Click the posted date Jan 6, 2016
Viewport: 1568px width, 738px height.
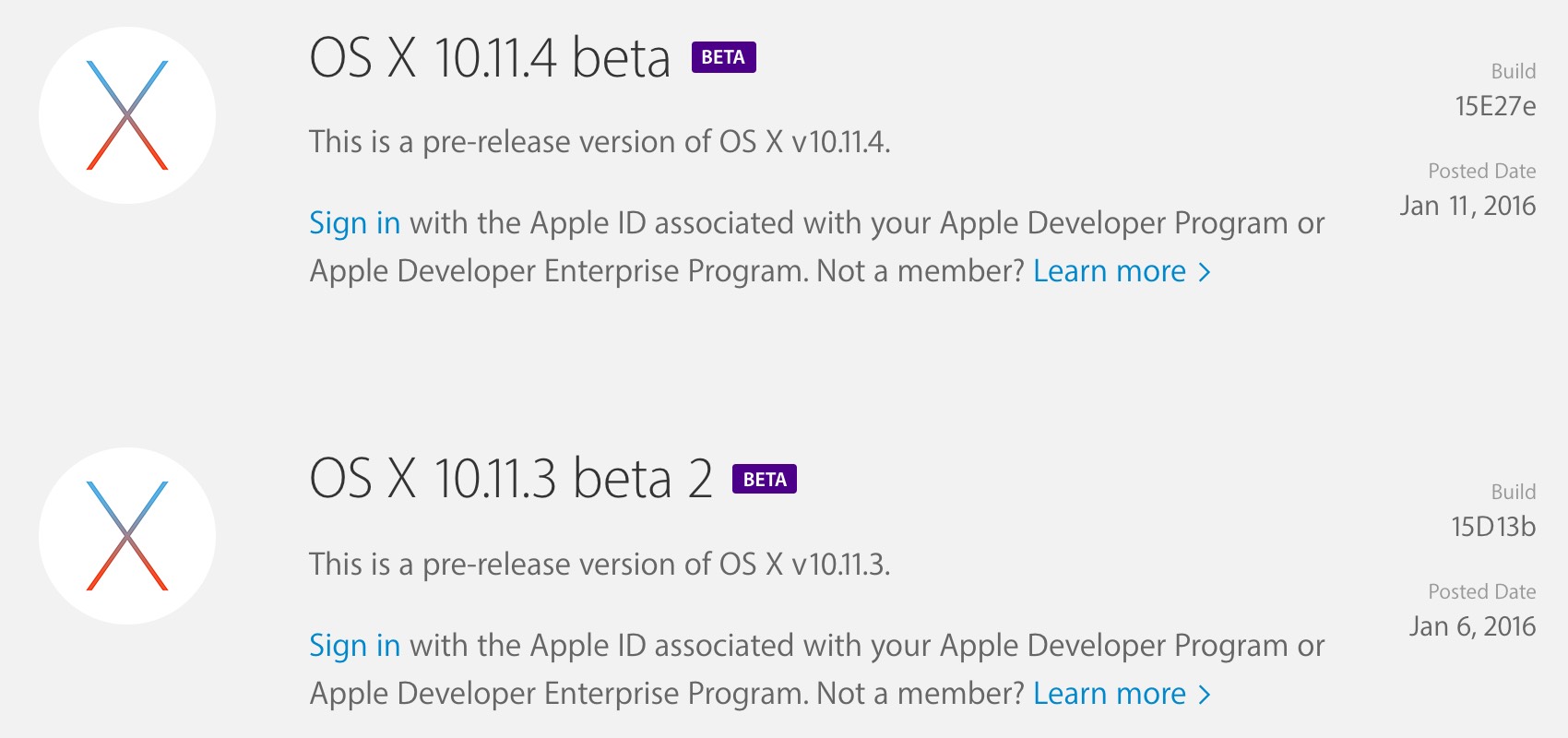1472,627
